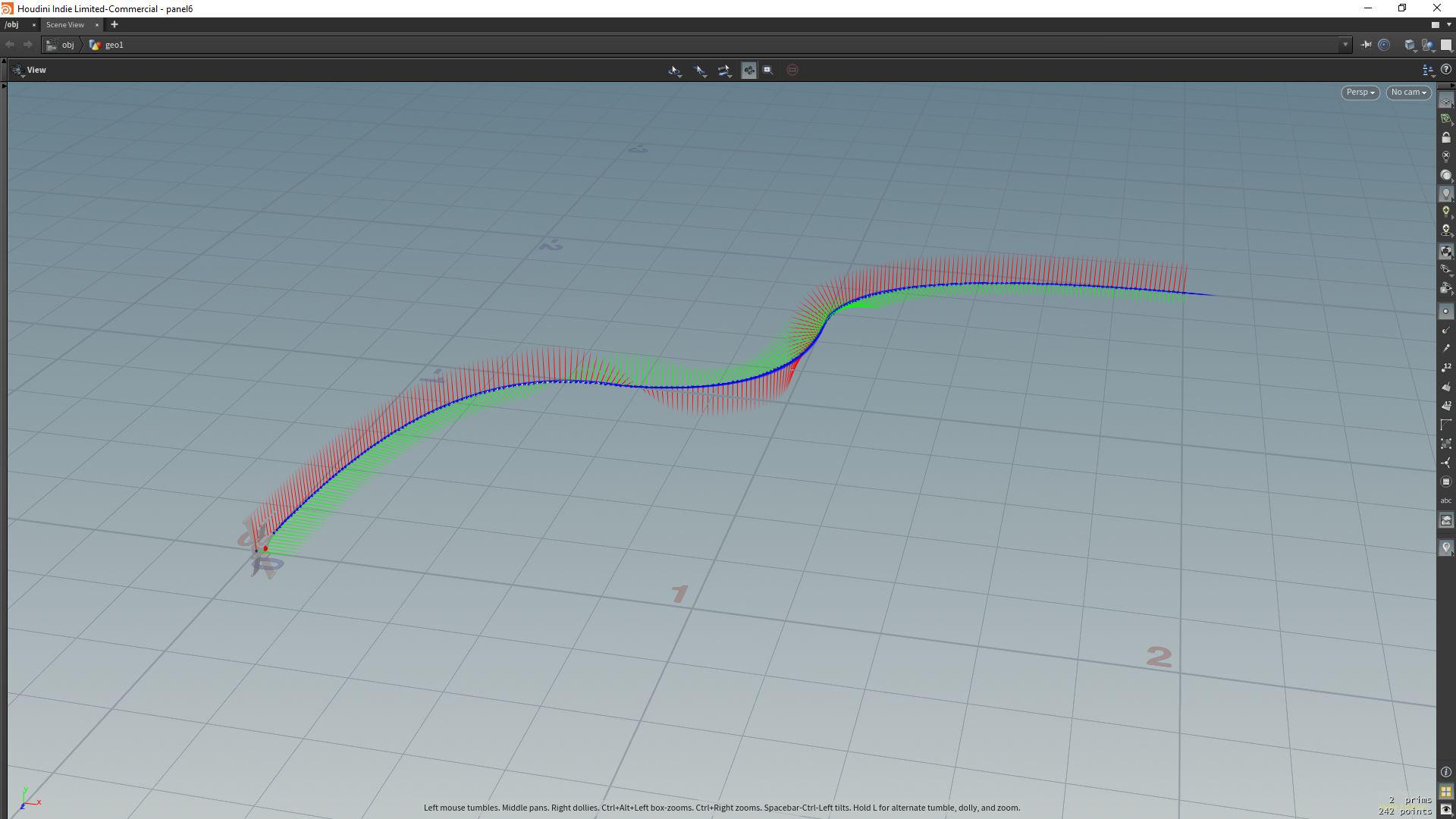The height and width of the screenshot is (819, 1456).
Task: Click geo1 in the path breadcrumb
Action: [115, 45]
